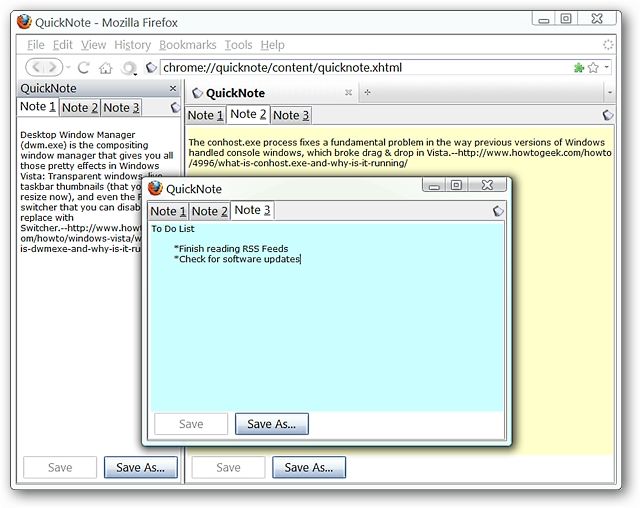
Task: Select the QuickNote browser tab
Action: [271, 93]
